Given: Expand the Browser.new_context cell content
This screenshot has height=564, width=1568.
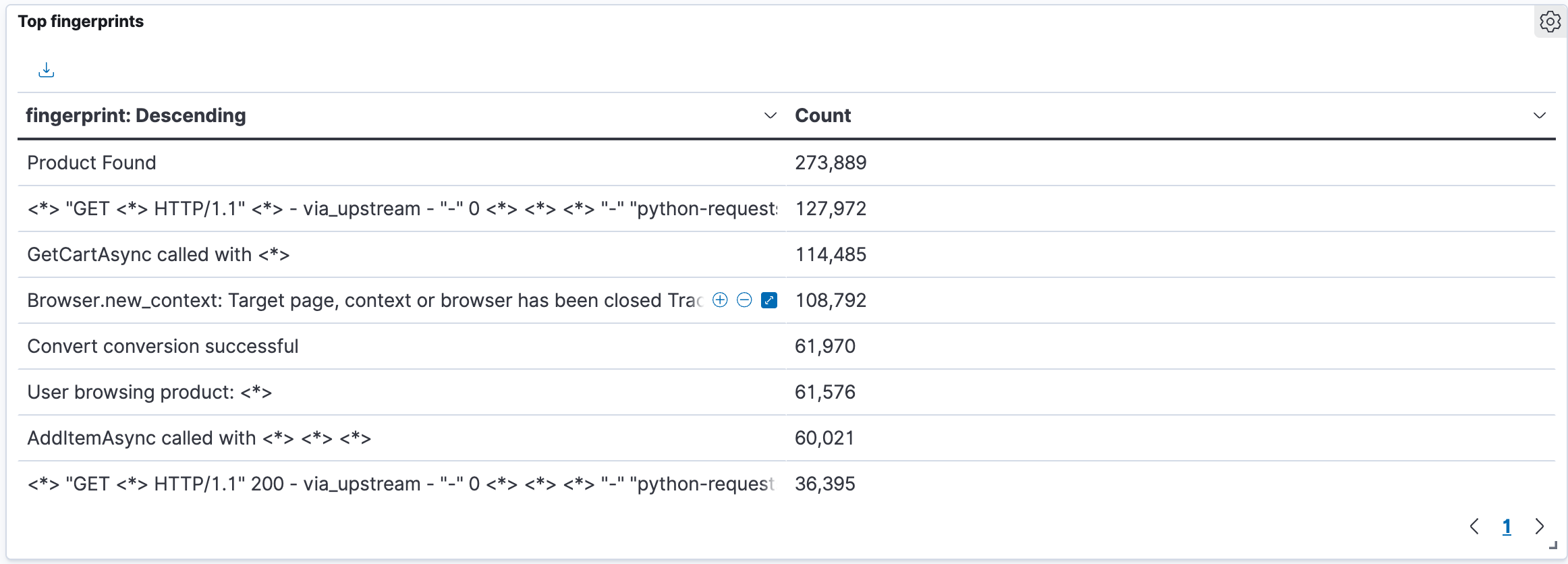Looking at the screenshot, I should tap(769, 300).
